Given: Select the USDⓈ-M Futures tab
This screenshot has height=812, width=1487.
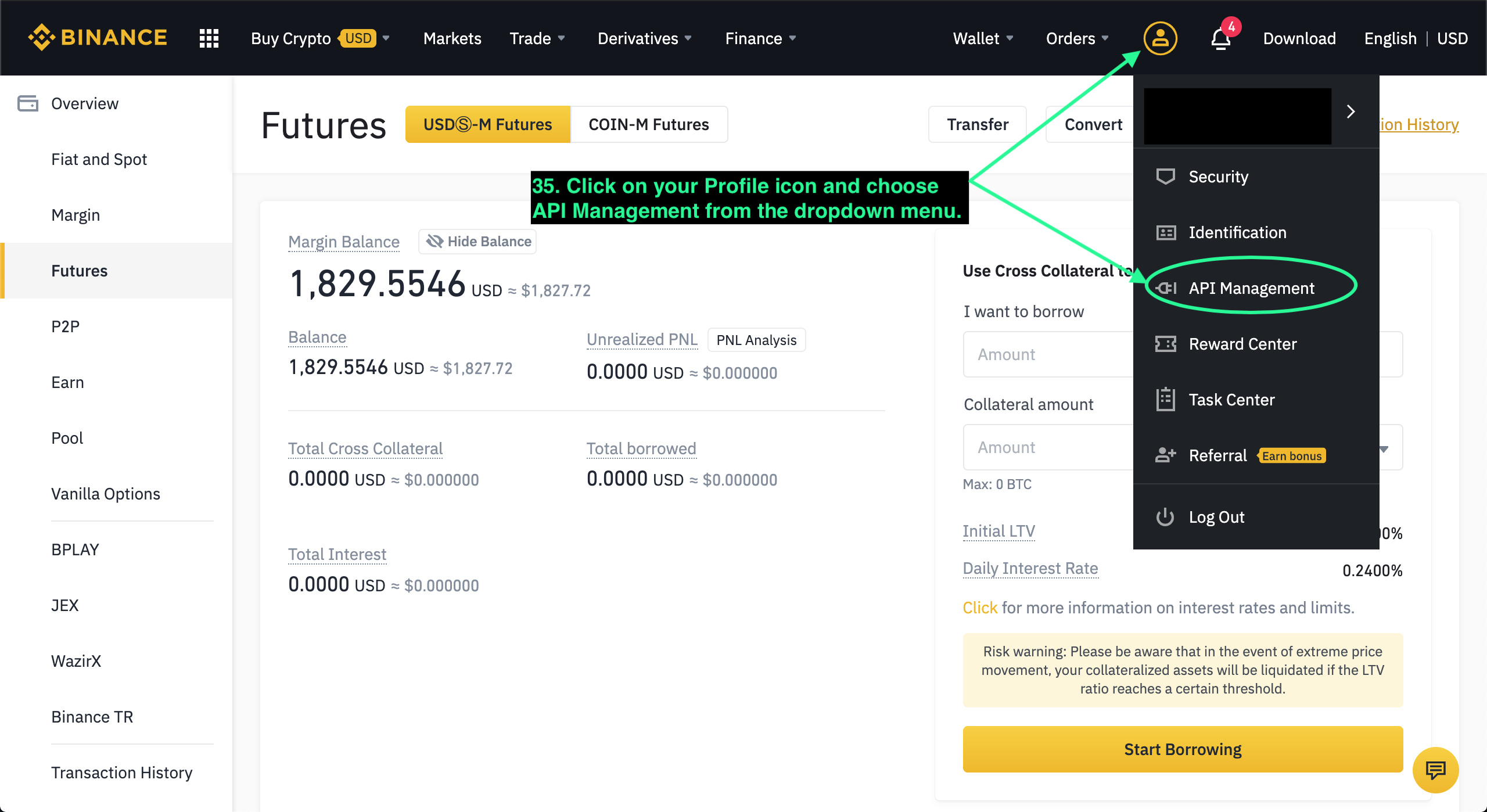Looking at the screenshot, I should [487, 124].
